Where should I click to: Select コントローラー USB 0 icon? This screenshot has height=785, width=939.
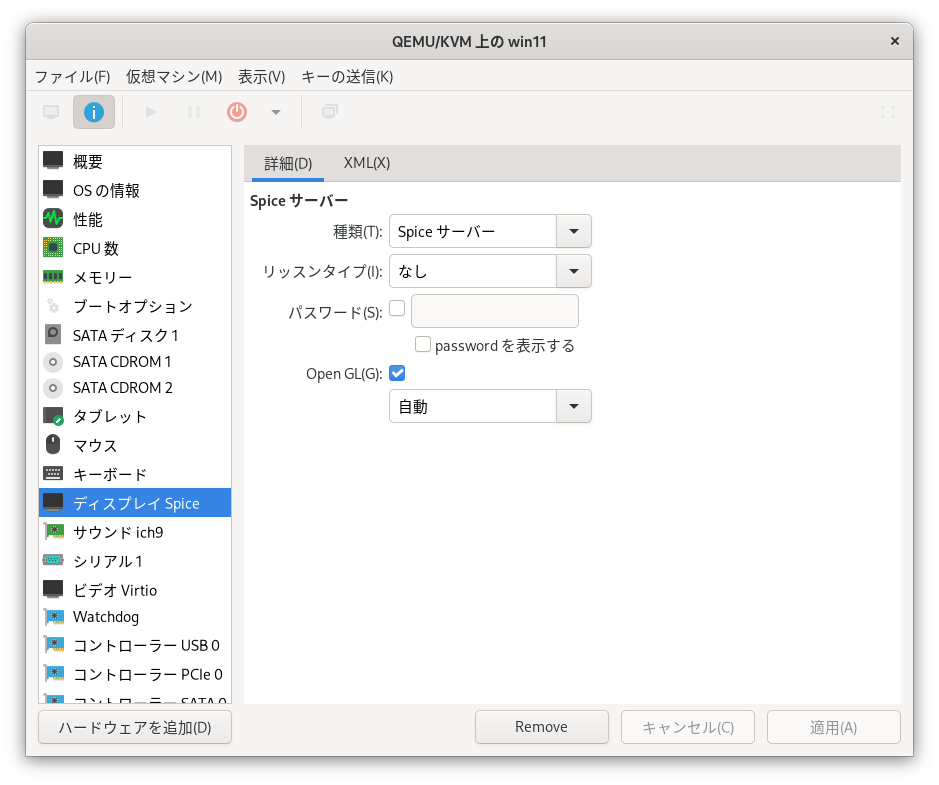pos(53,645)
